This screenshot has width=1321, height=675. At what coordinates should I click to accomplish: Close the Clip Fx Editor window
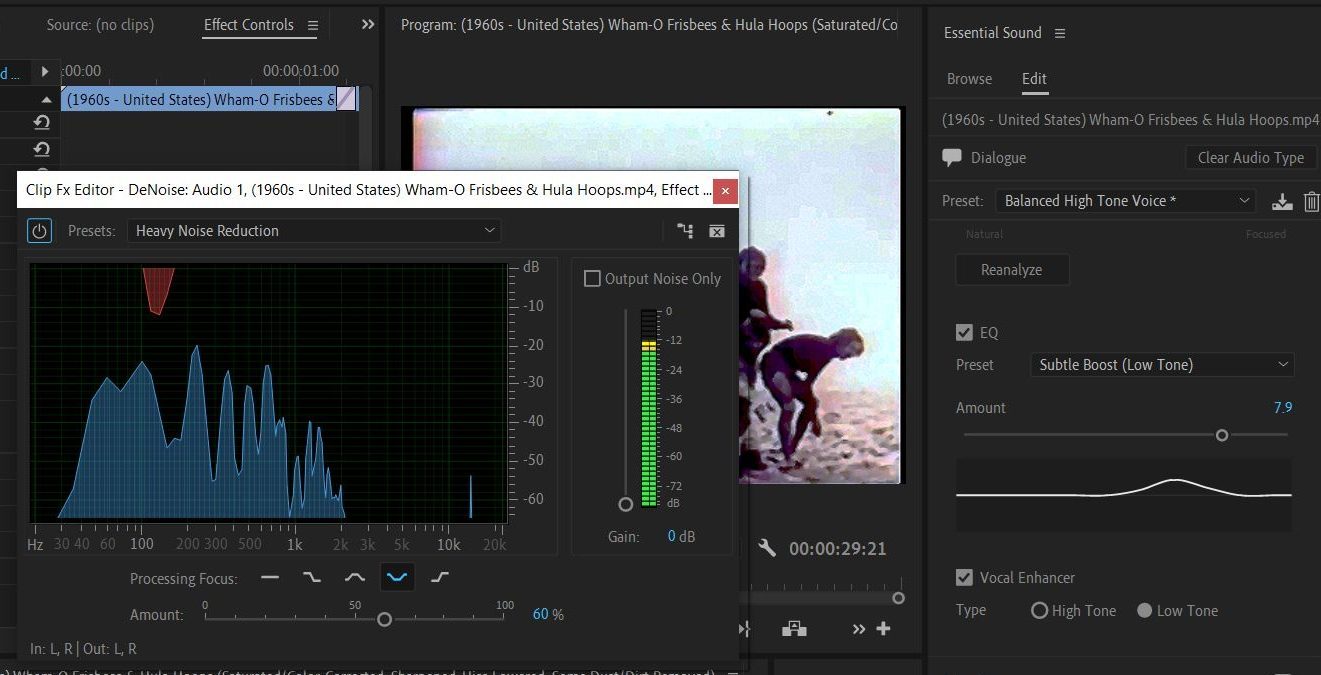tap(725, 190)
